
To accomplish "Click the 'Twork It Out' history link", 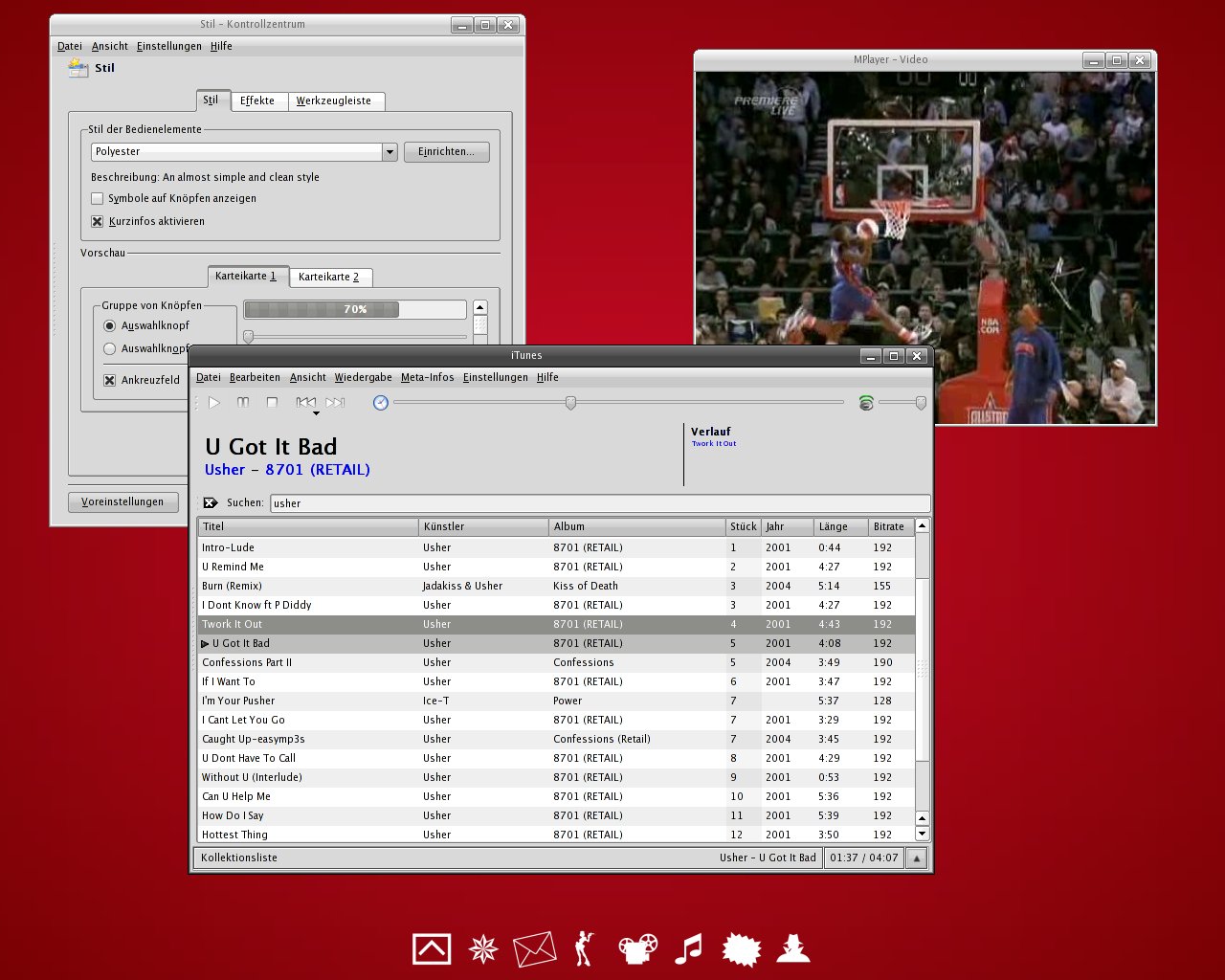I will (714, 444).
